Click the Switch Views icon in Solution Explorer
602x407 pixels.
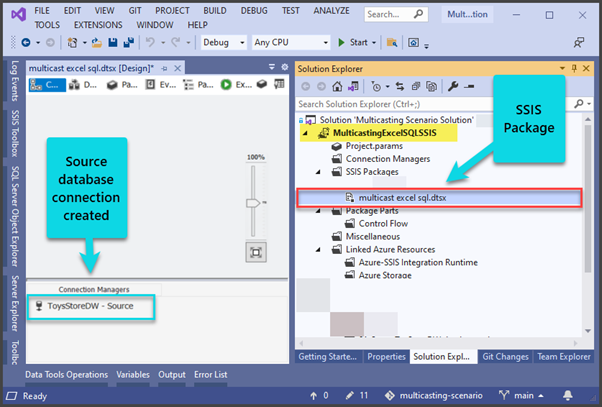click(353, 87)
